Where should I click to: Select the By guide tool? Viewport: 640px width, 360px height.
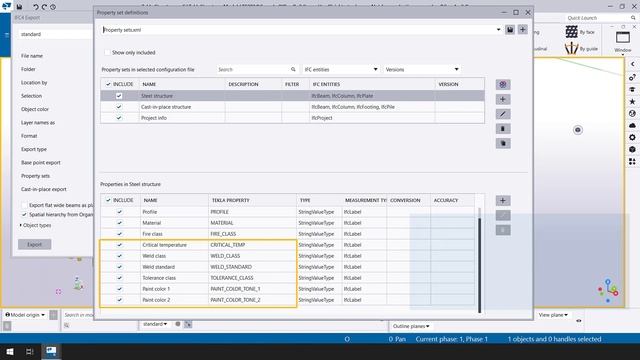581,49
